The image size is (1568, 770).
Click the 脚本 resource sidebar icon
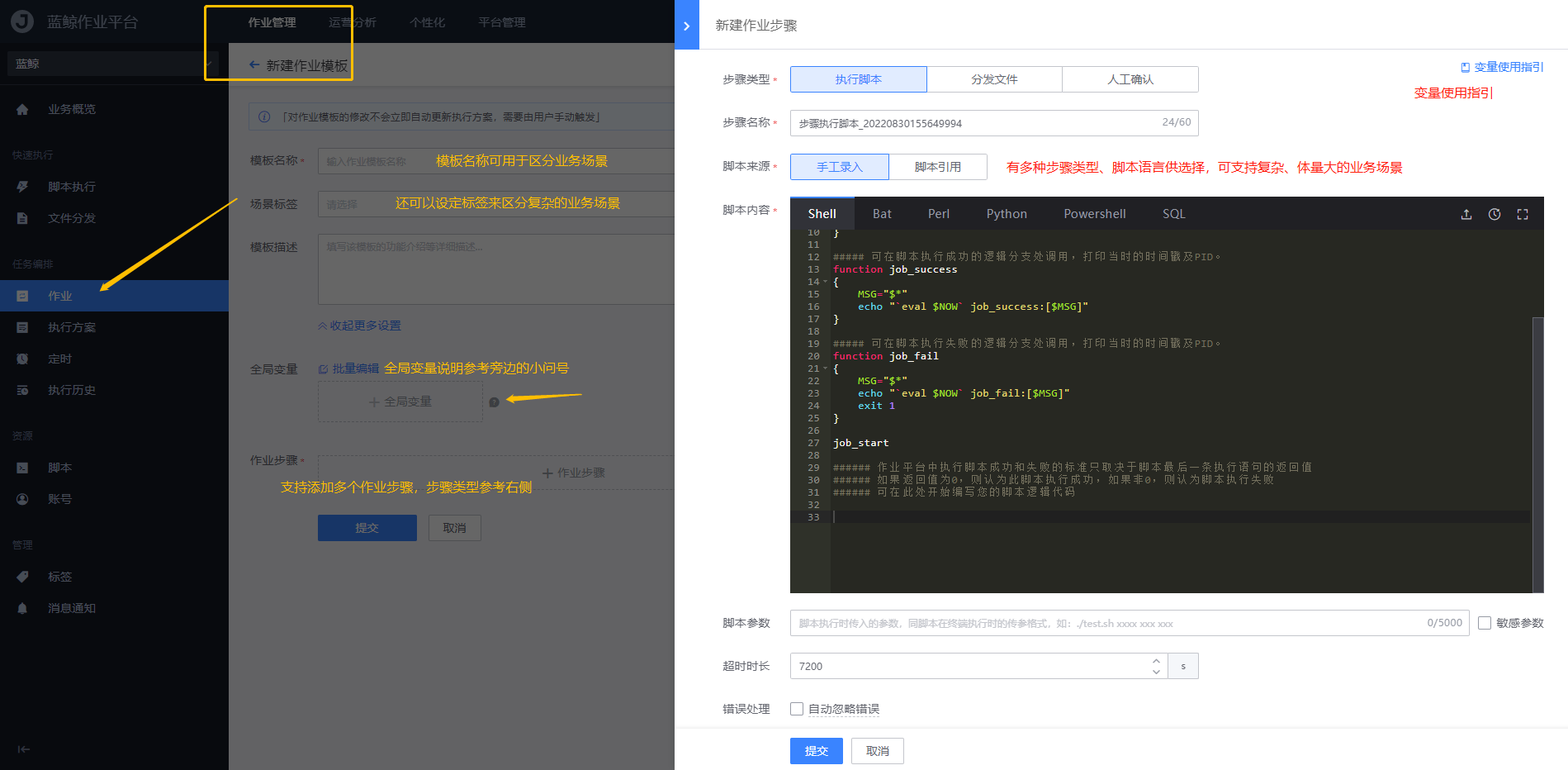point(22,468)
